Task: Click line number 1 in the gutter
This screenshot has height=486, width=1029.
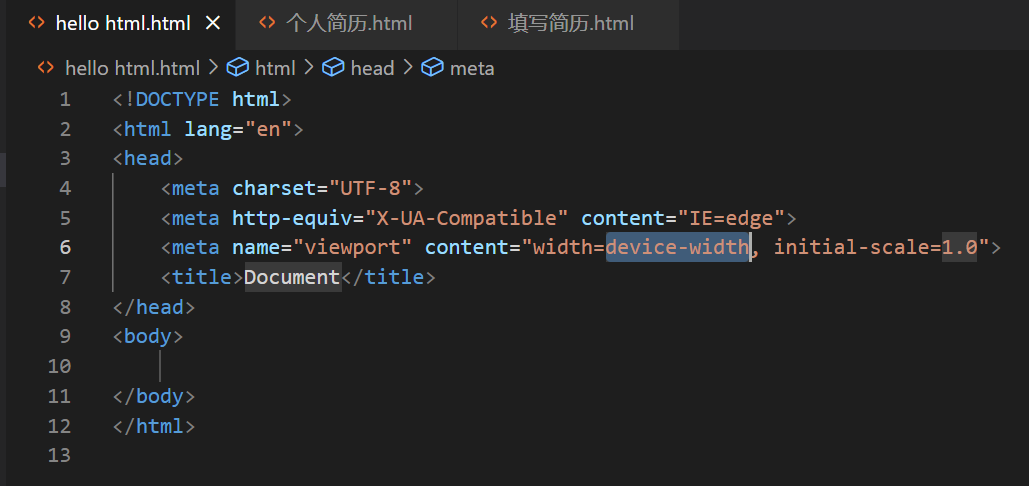Action: click(x=64, y=100)
